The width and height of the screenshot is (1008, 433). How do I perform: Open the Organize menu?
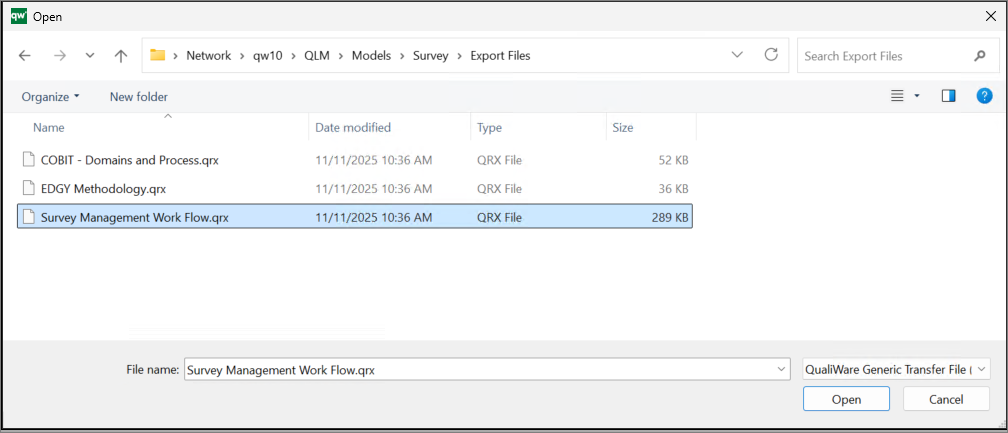[x=50, y=97]
